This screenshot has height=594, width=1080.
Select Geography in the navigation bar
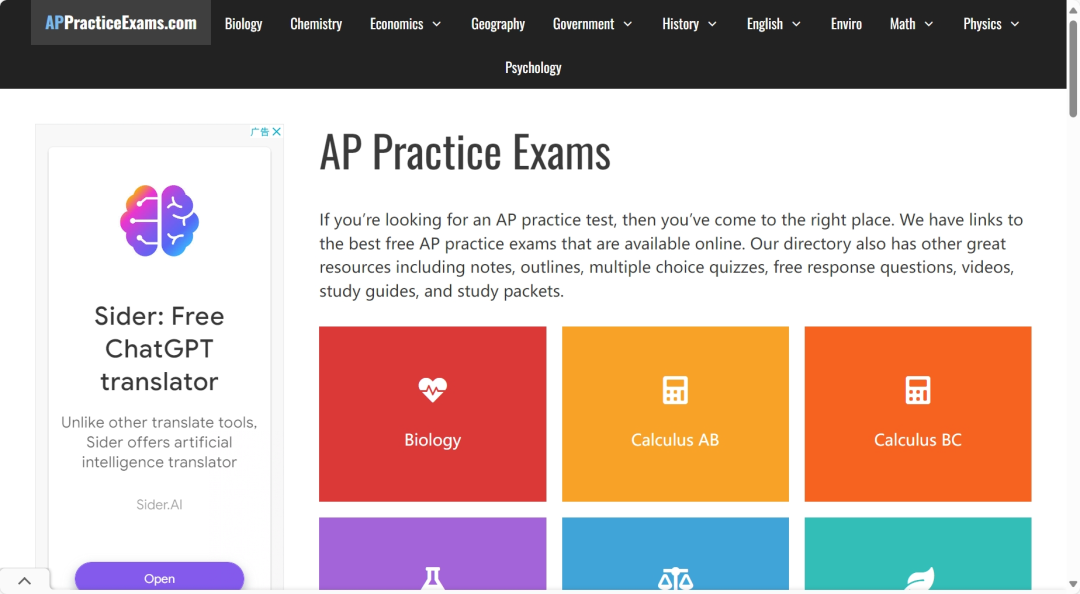(498, 24)
